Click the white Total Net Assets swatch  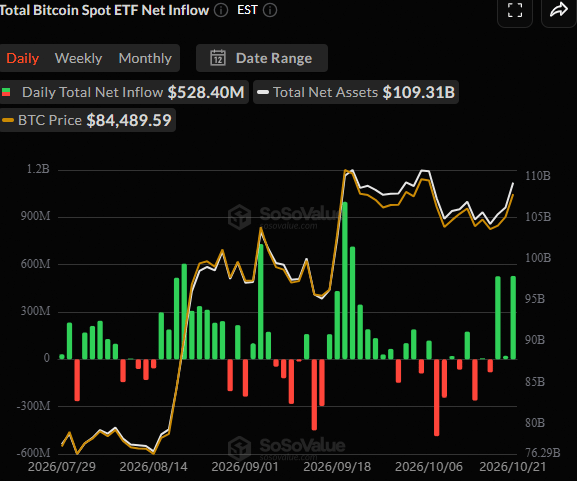(263, 92)
